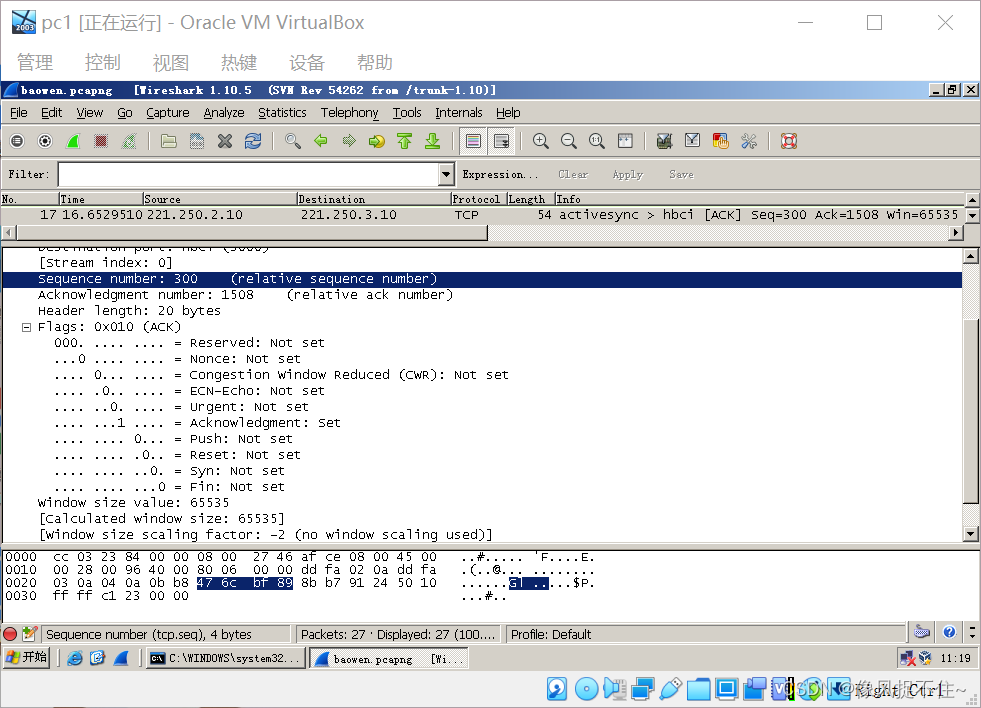Open the File menu
This screenshot has height=708, width=981.
(19, 113)
